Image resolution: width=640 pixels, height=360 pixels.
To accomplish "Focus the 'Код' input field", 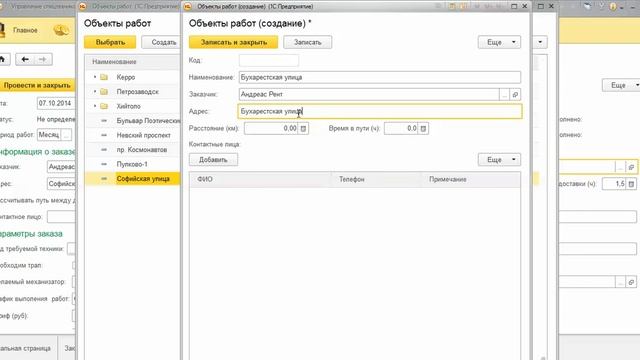I will click(x=269, y=60).
